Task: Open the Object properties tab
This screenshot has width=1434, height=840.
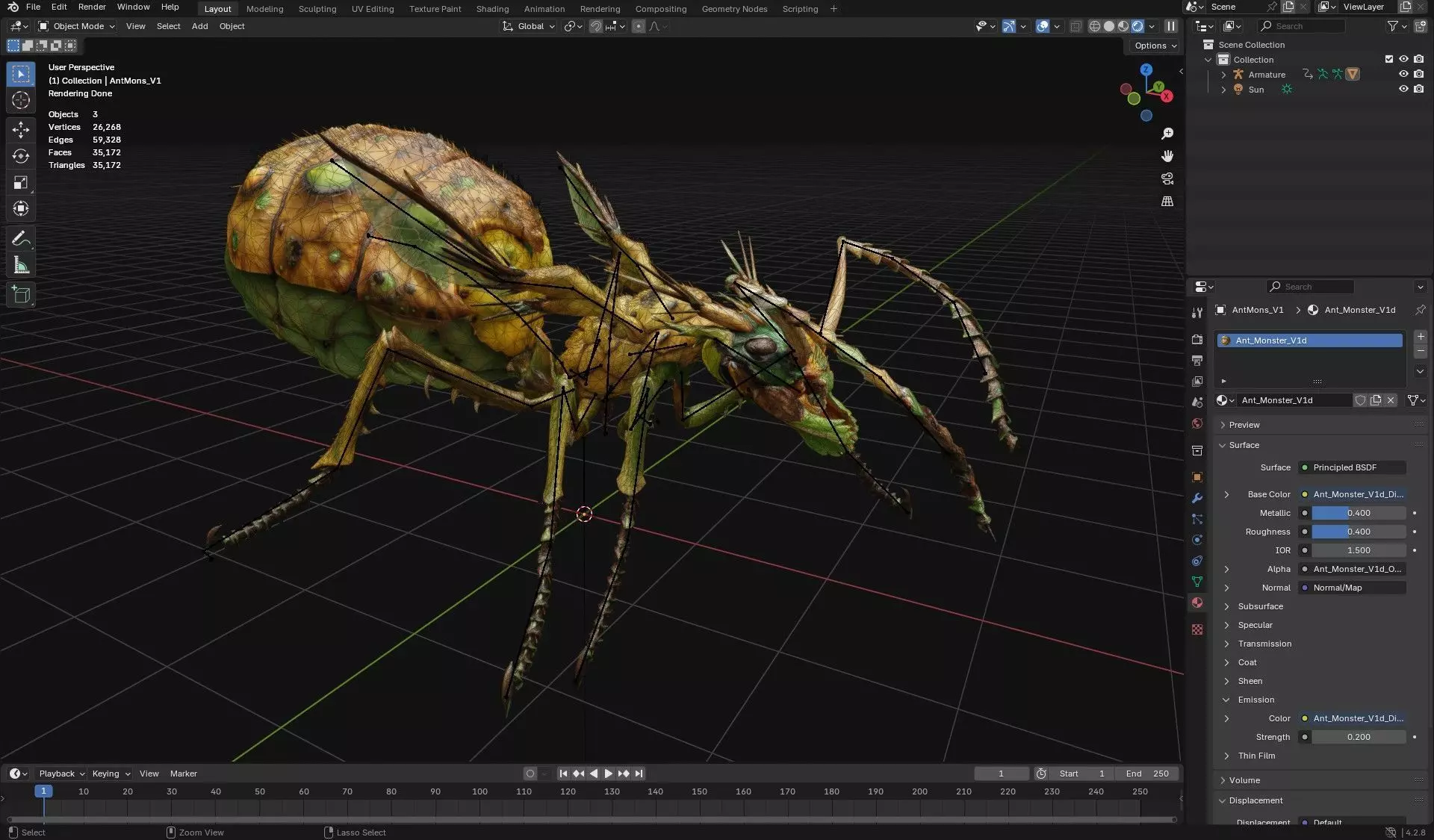Action: [x=1197, y=477]
